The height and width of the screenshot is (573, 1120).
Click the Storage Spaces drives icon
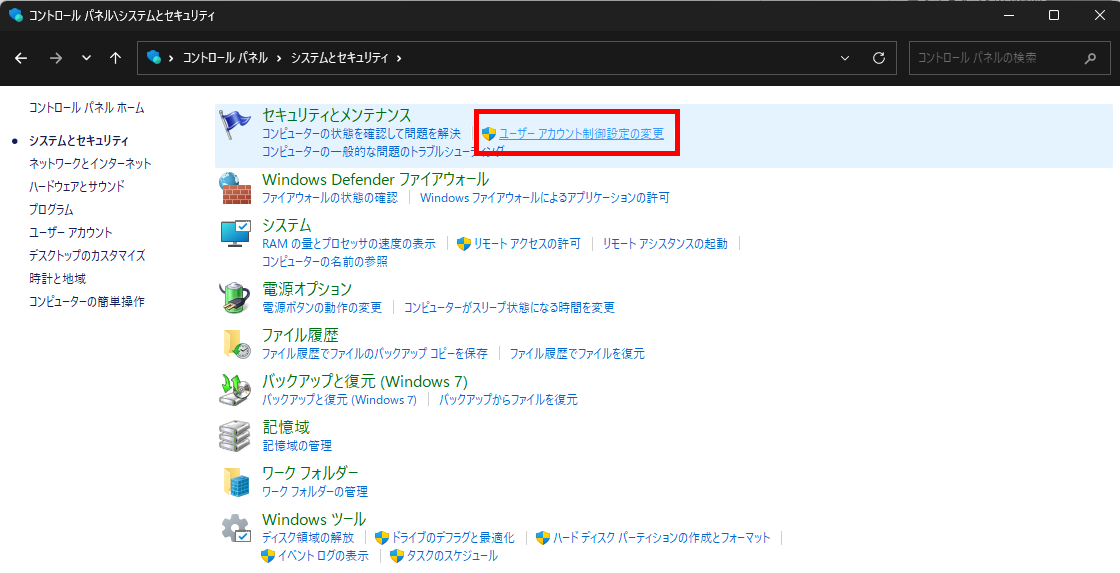coord(235,436)
